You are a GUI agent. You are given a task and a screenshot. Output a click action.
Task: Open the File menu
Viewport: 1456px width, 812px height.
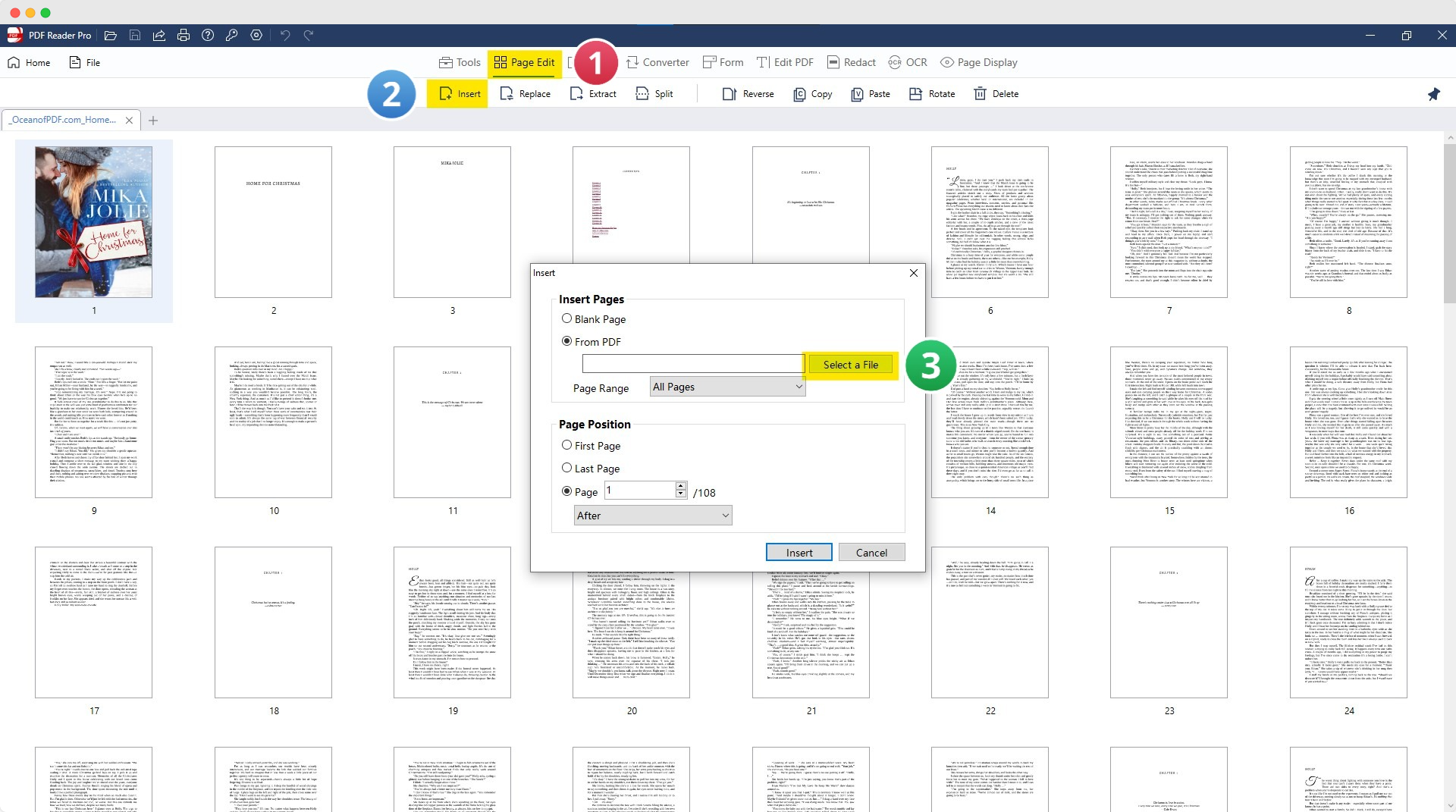point(85,63)
